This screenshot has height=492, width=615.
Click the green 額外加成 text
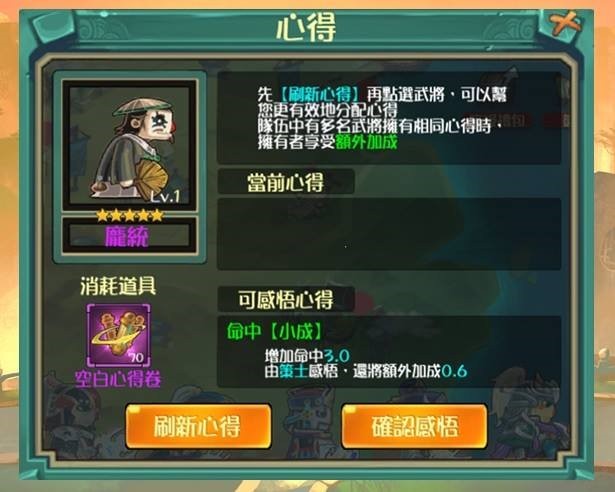tap(366, 142)
